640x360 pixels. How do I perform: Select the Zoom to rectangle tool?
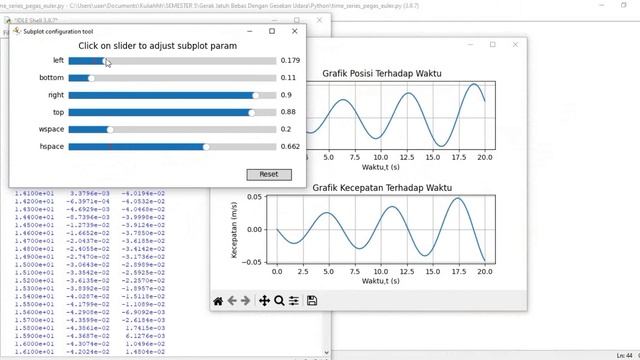click(x=279, y=301)
